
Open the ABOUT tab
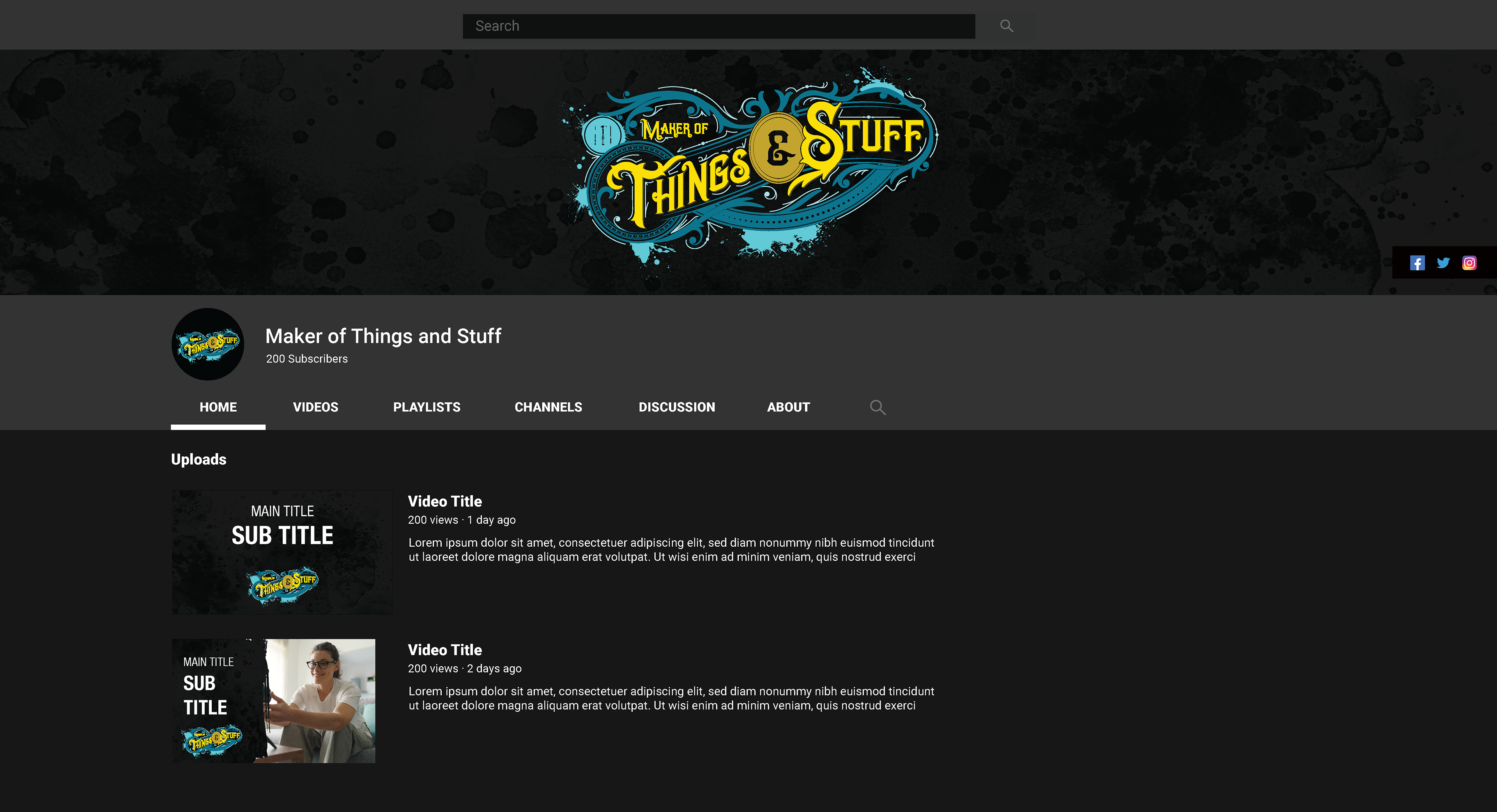click(x=788, y=407)
